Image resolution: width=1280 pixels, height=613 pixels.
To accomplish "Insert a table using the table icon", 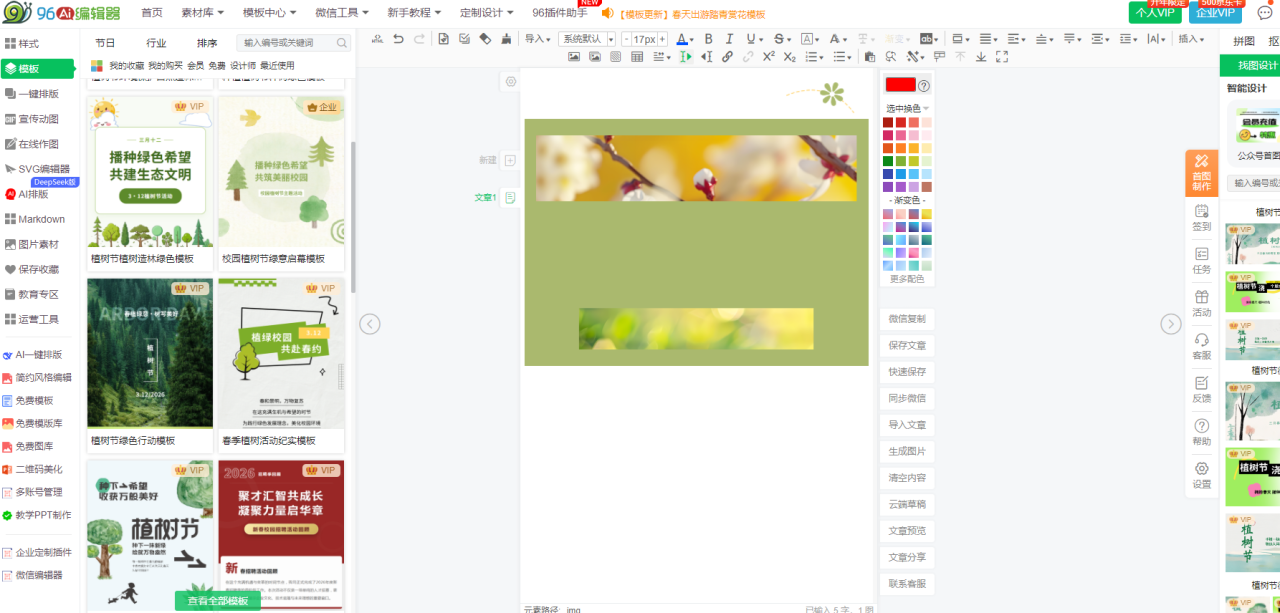I will point(637,57).
